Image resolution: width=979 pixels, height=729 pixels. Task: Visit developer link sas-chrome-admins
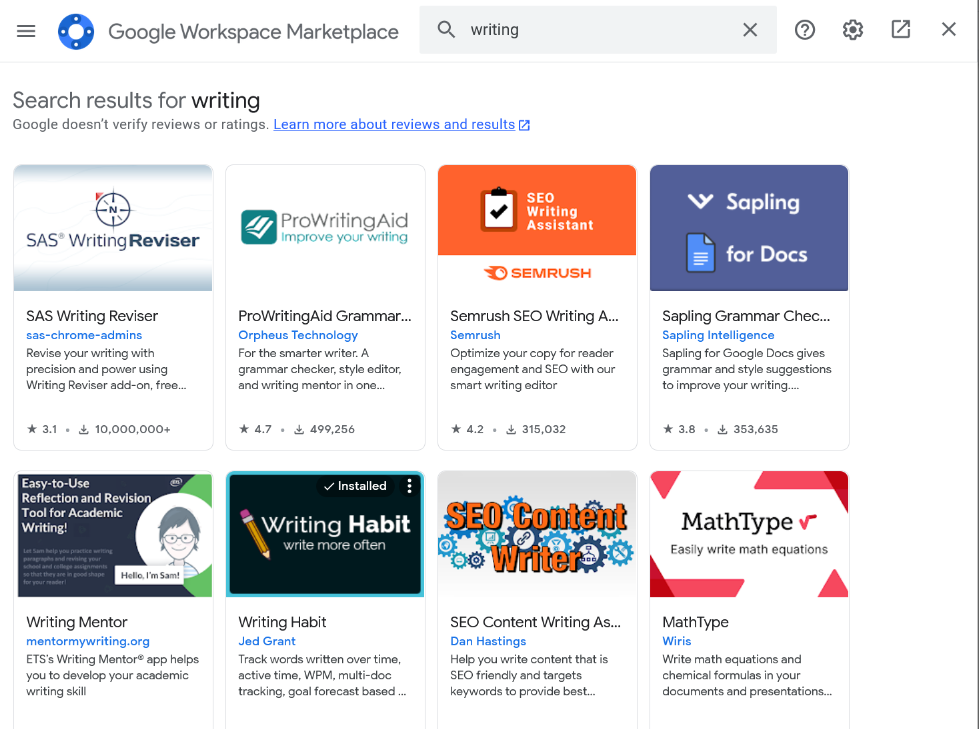(x=84, y=335)
